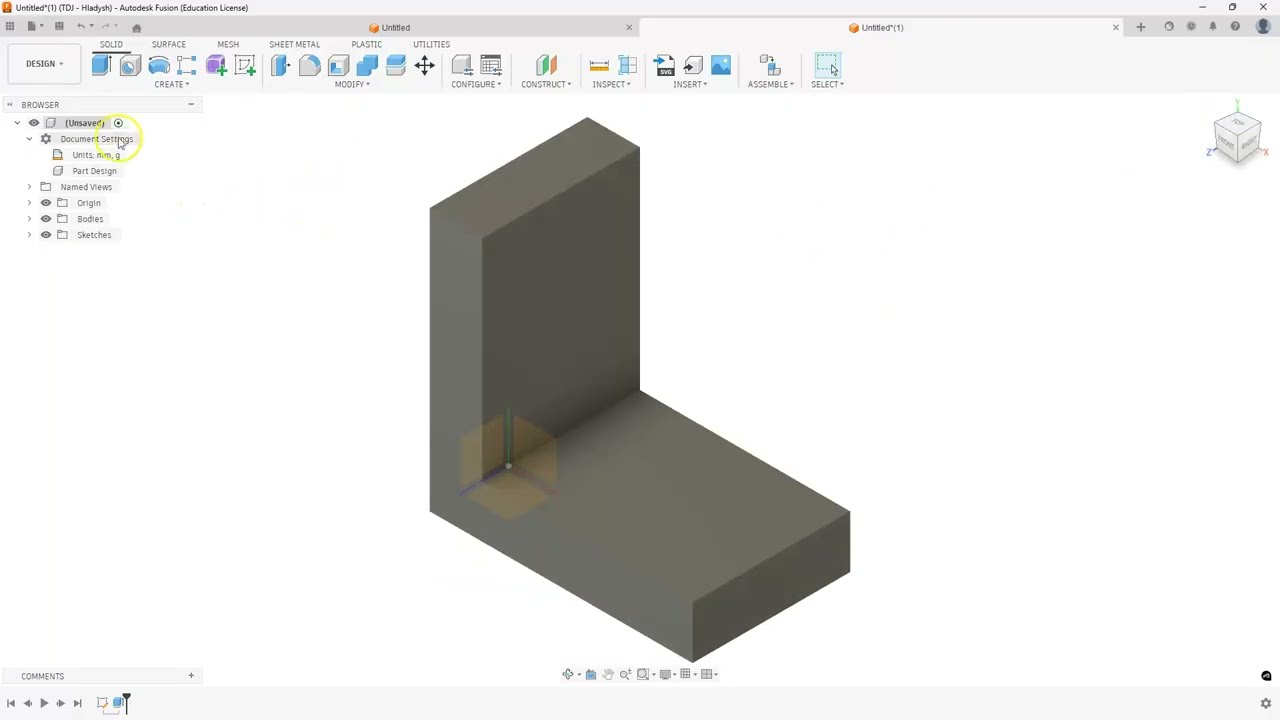Toggle the activate radio button next to Unsaved
The image size is (1280, 720).
tap(118, 123)
